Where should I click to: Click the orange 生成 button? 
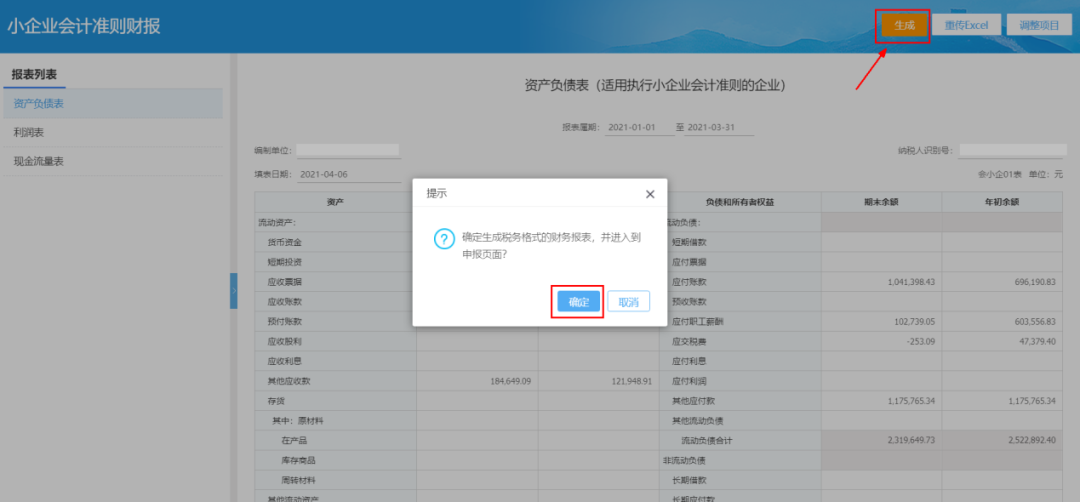(x=904, y=25)
